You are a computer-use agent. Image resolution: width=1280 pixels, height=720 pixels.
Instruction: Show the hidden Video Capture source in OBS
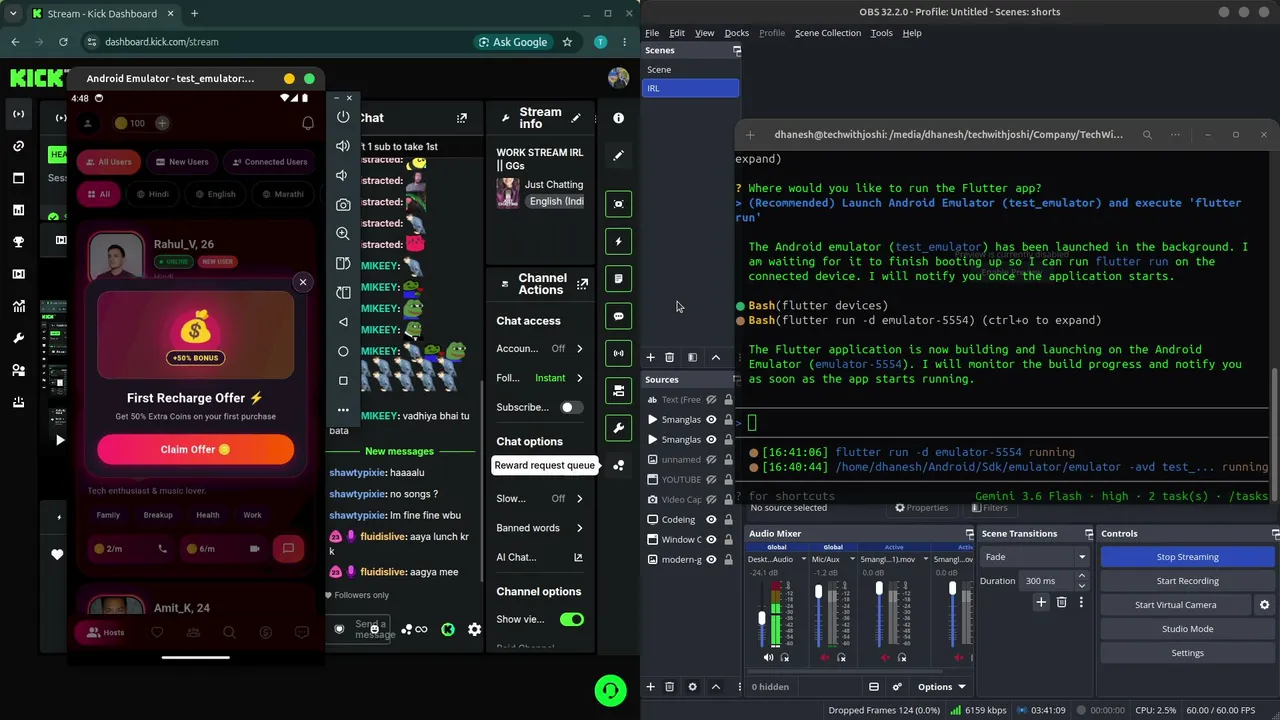click(x=711, y=500)
